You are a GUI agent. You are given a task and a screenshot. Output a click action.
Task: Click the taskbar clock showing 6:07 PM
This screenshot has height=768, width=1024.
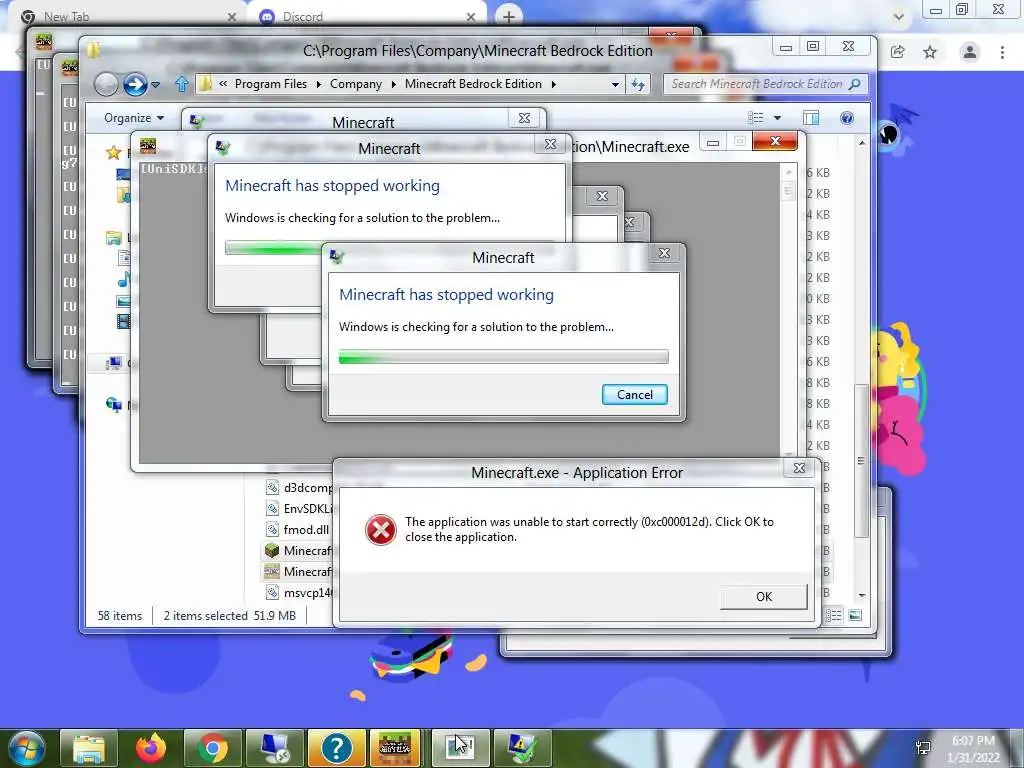[973, 749]
